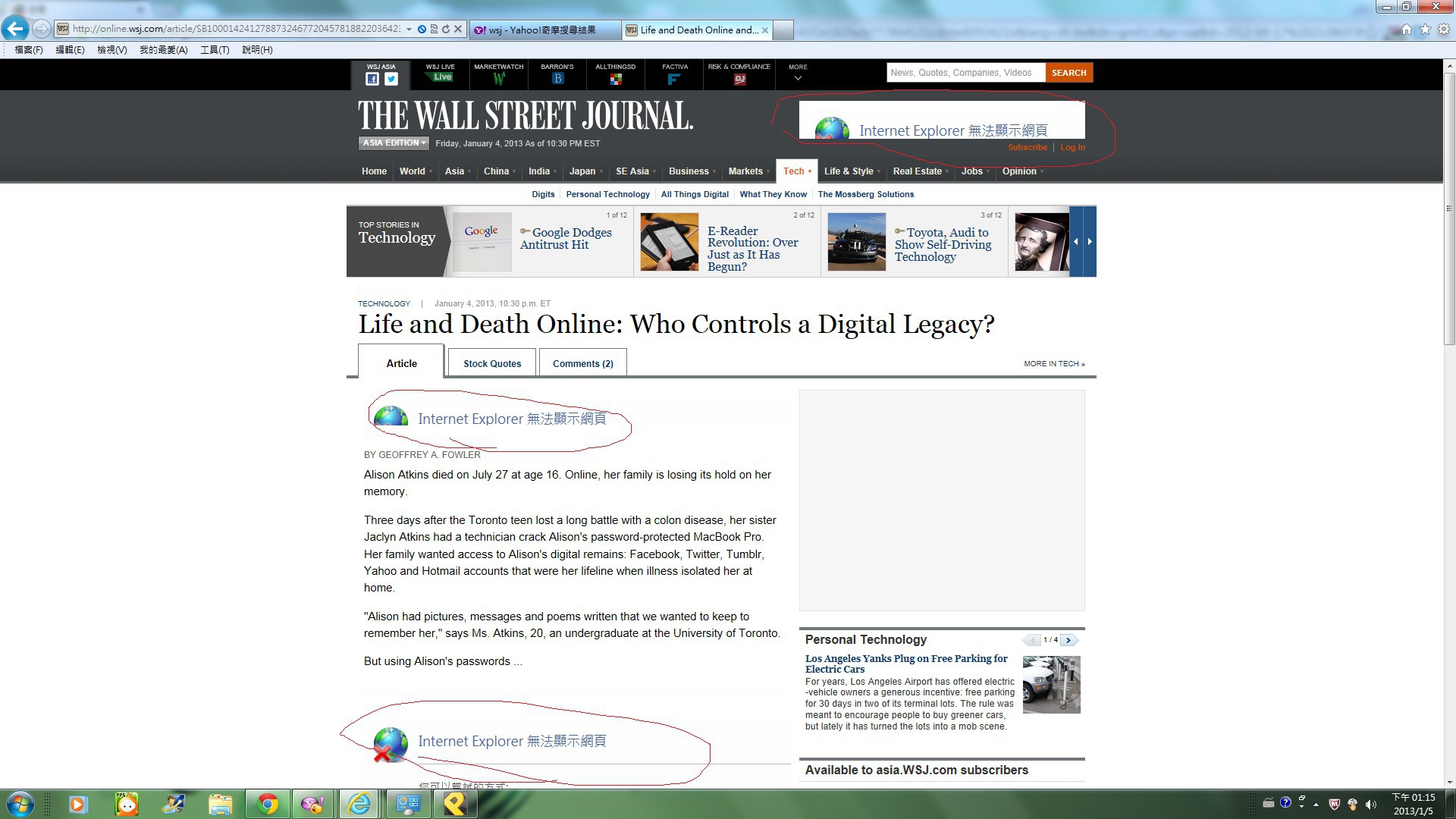Open the AllThingsD icon
The width and height of the screenshot is (1456, 819).
615,79
